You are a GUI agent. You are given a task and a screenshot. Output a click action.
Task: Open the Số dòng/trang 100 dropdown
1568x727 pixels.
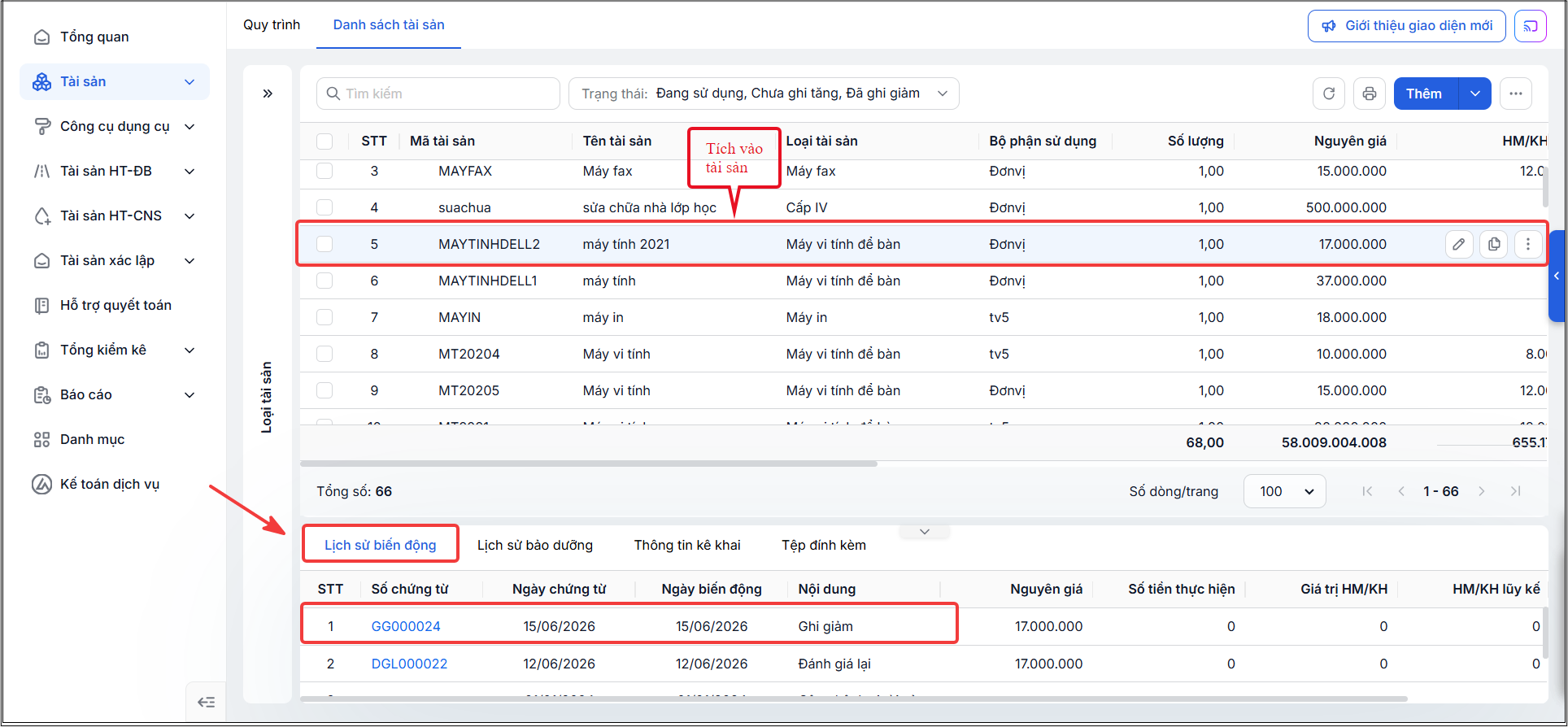pyautogui.click(x=1285, y=491)
